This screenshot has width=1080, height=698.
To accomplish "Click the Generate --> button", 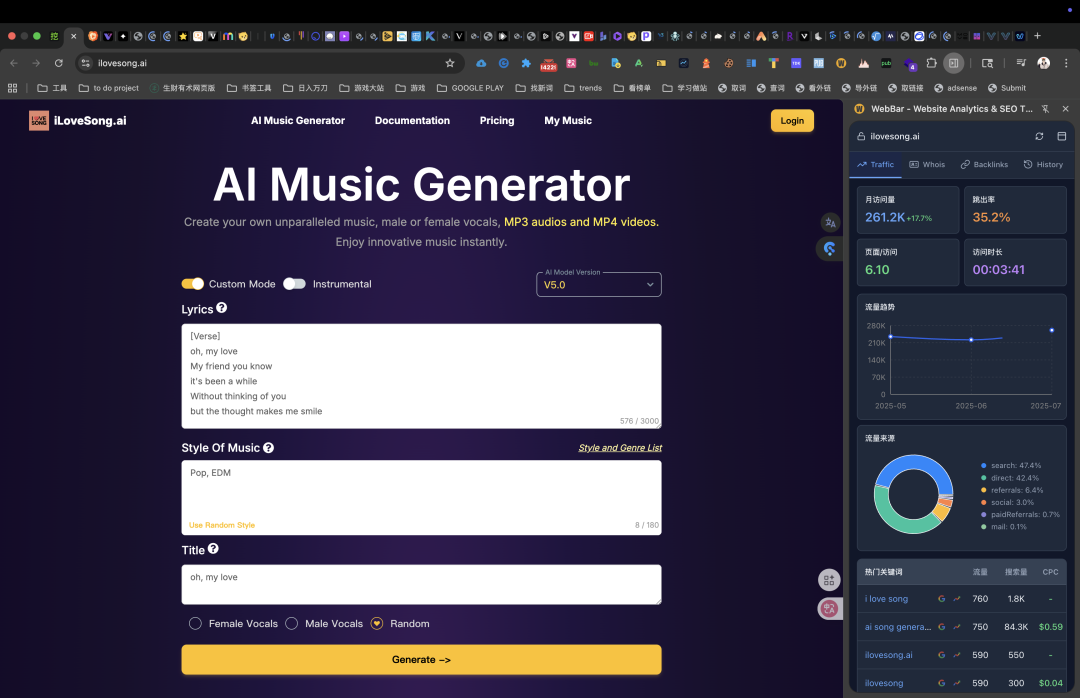I will (422, 659).
